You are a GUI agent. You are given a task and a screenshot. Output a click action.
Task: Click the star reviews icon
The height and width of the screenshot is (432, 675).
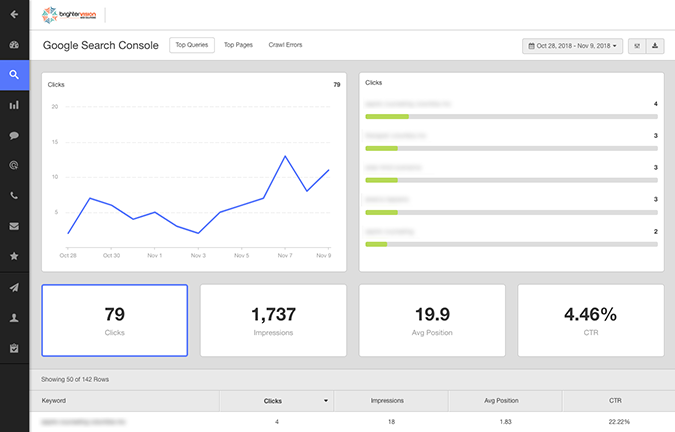(14, 256)
